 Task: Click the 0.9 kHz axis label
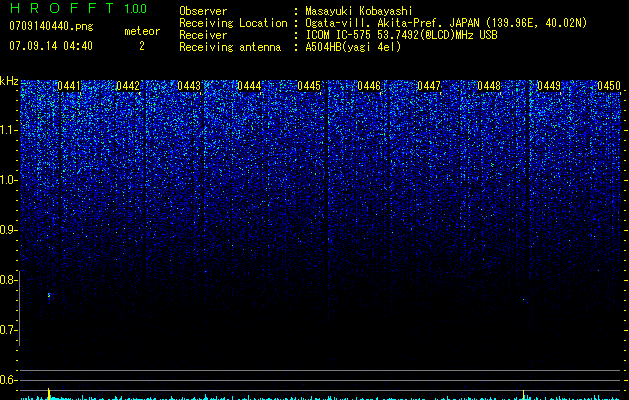coord(7,230)
